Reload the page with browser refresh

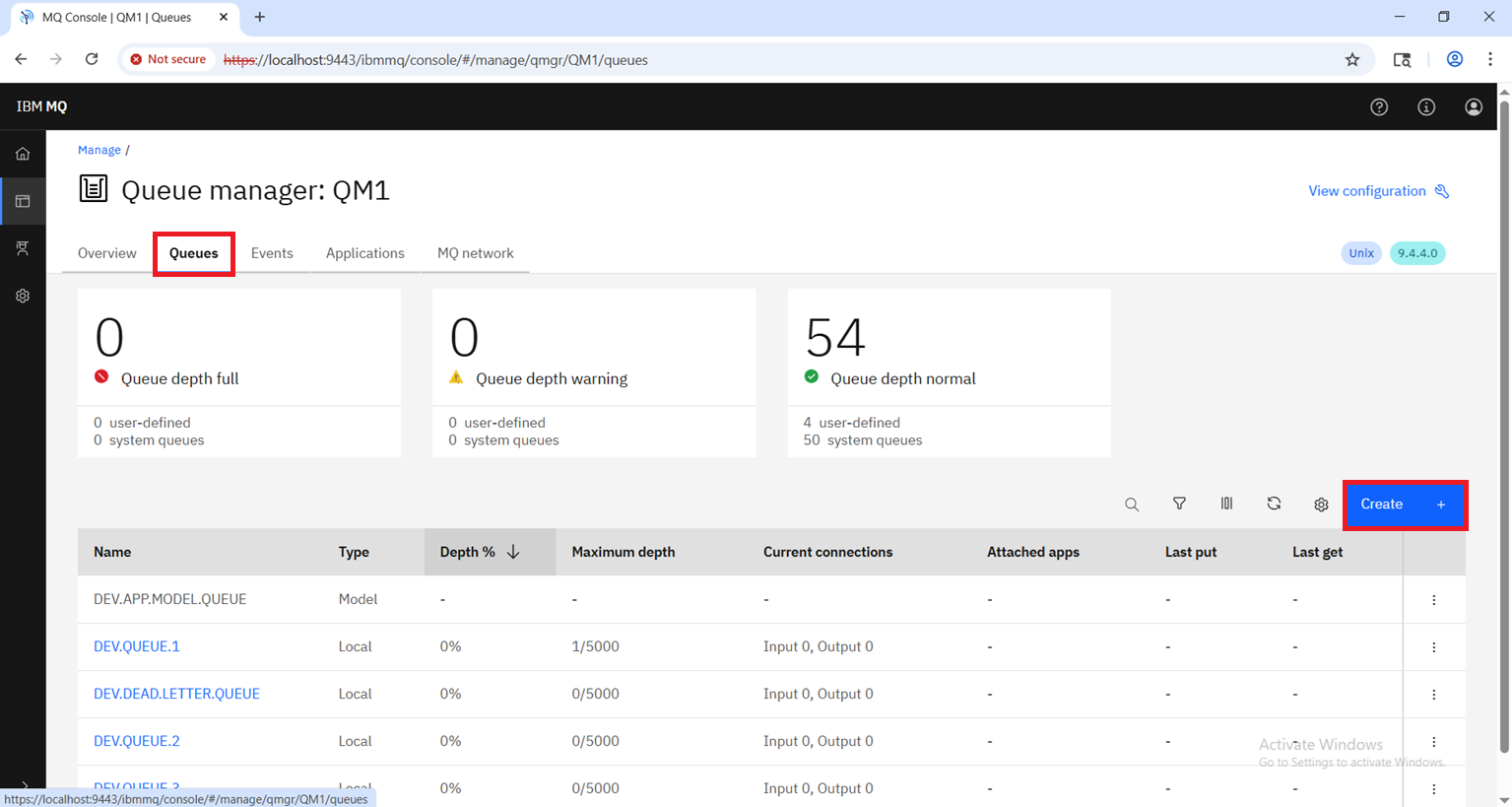pyautogui.click(x=92, y=59)
